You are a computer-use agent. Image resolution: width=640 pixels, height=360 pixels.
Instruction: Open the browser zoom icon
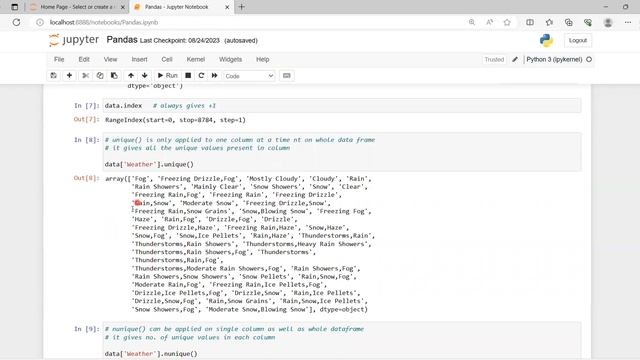[x=471, y=22]
